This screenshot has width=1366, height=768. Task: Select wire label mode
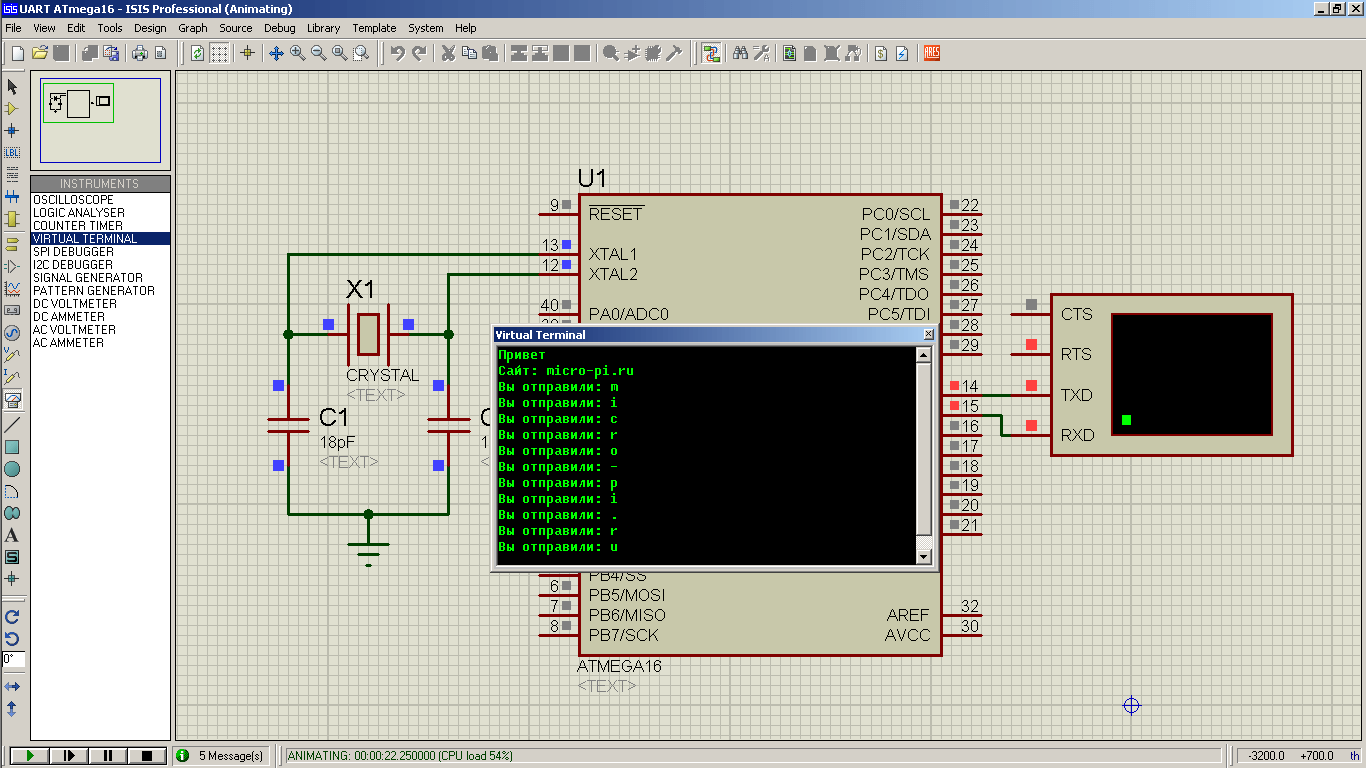[x=12, y=152]
